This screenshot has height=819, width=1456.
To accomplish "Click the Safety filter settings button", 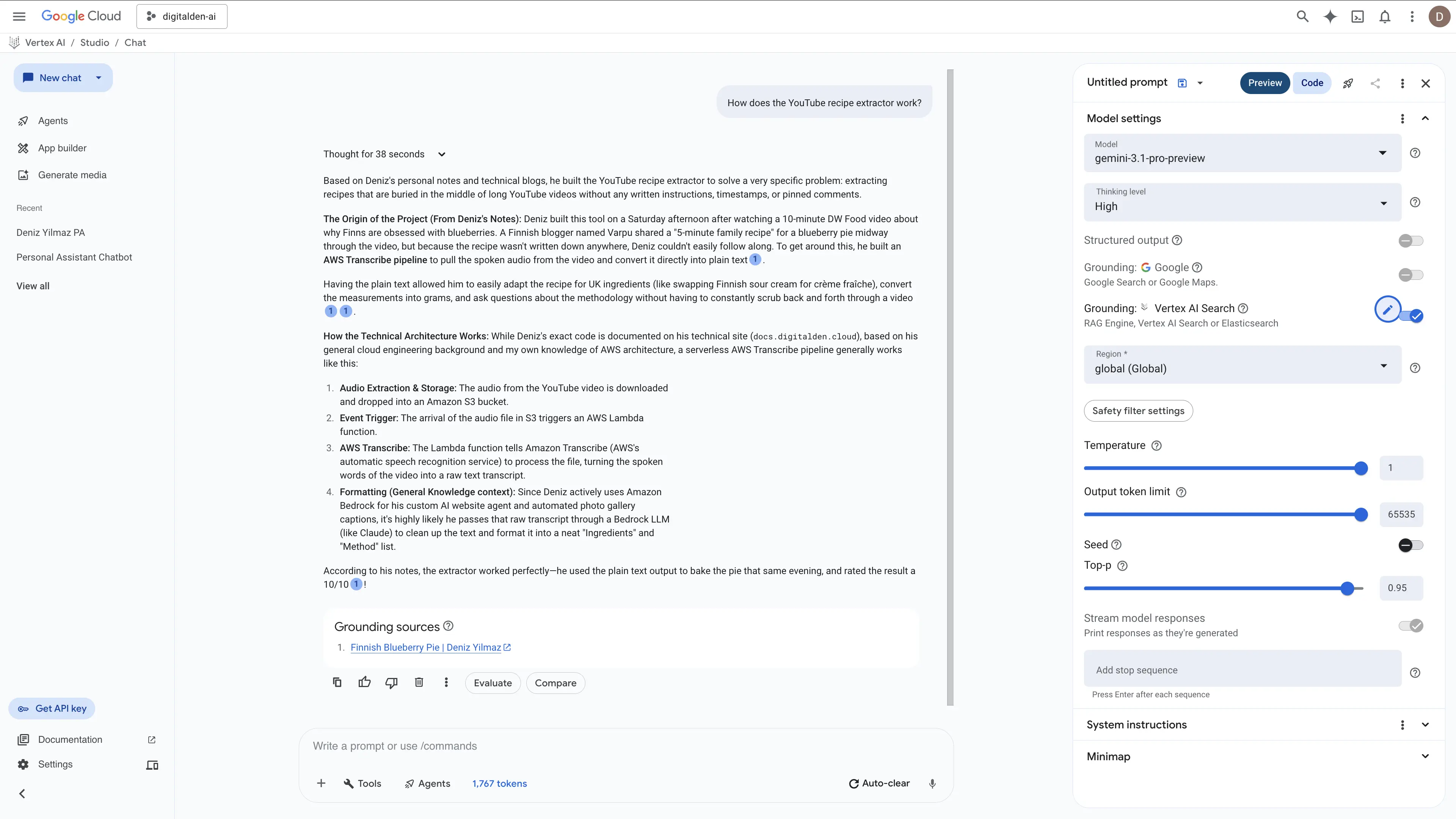I will pos(1138,411).
